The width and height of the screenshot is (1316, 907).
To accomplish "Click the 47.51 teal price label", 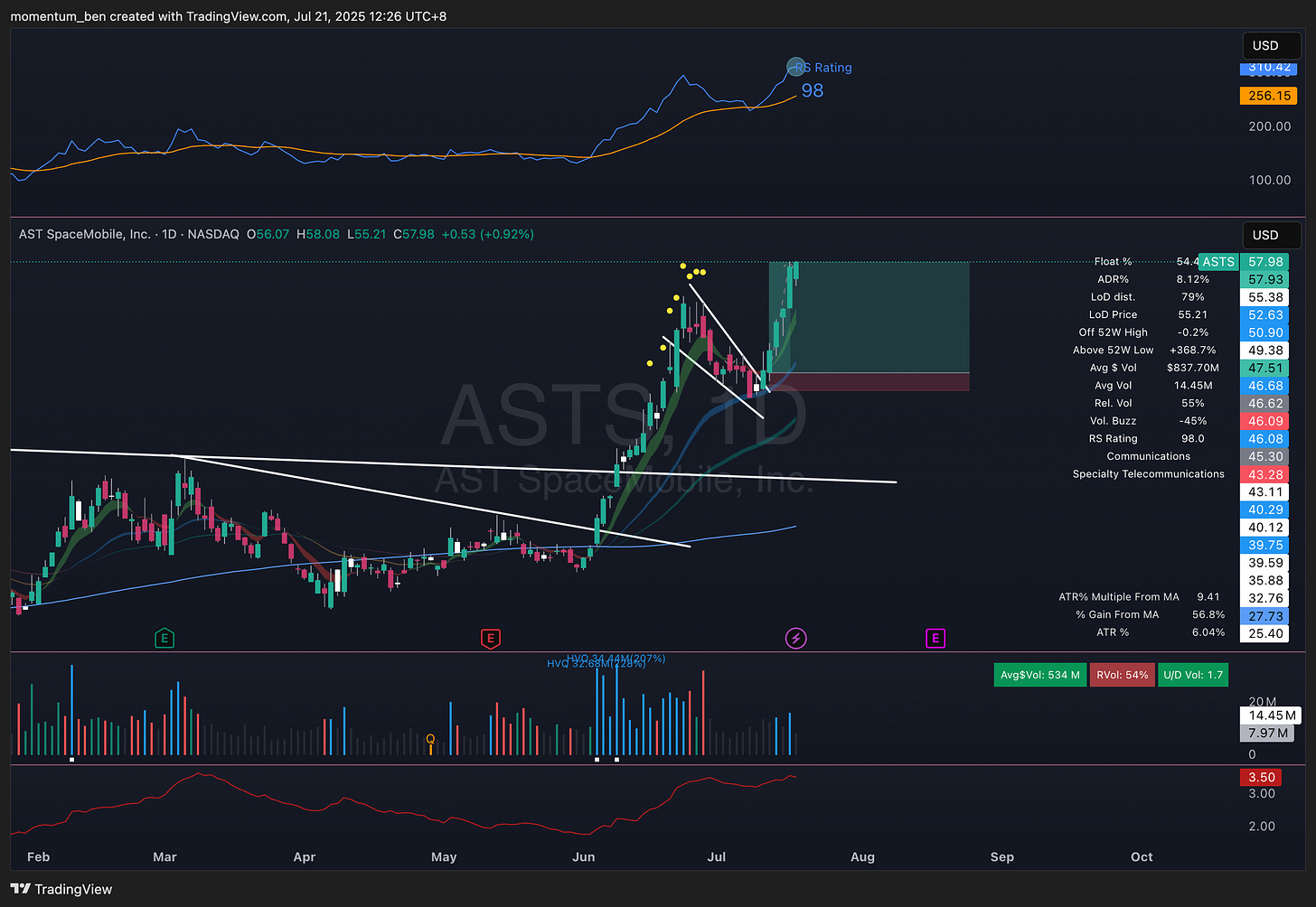I will 1265,368.
